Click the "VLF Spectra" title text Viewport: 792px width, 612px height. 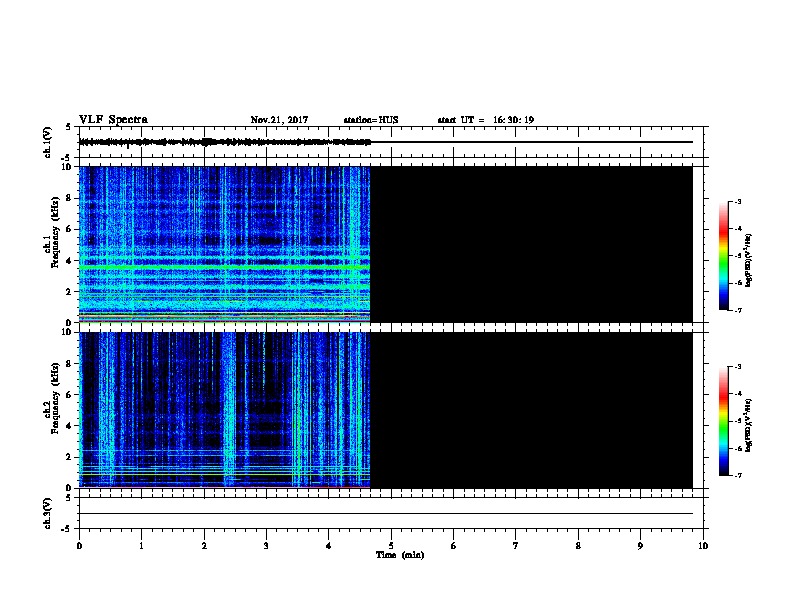click(x=113, y=120)
